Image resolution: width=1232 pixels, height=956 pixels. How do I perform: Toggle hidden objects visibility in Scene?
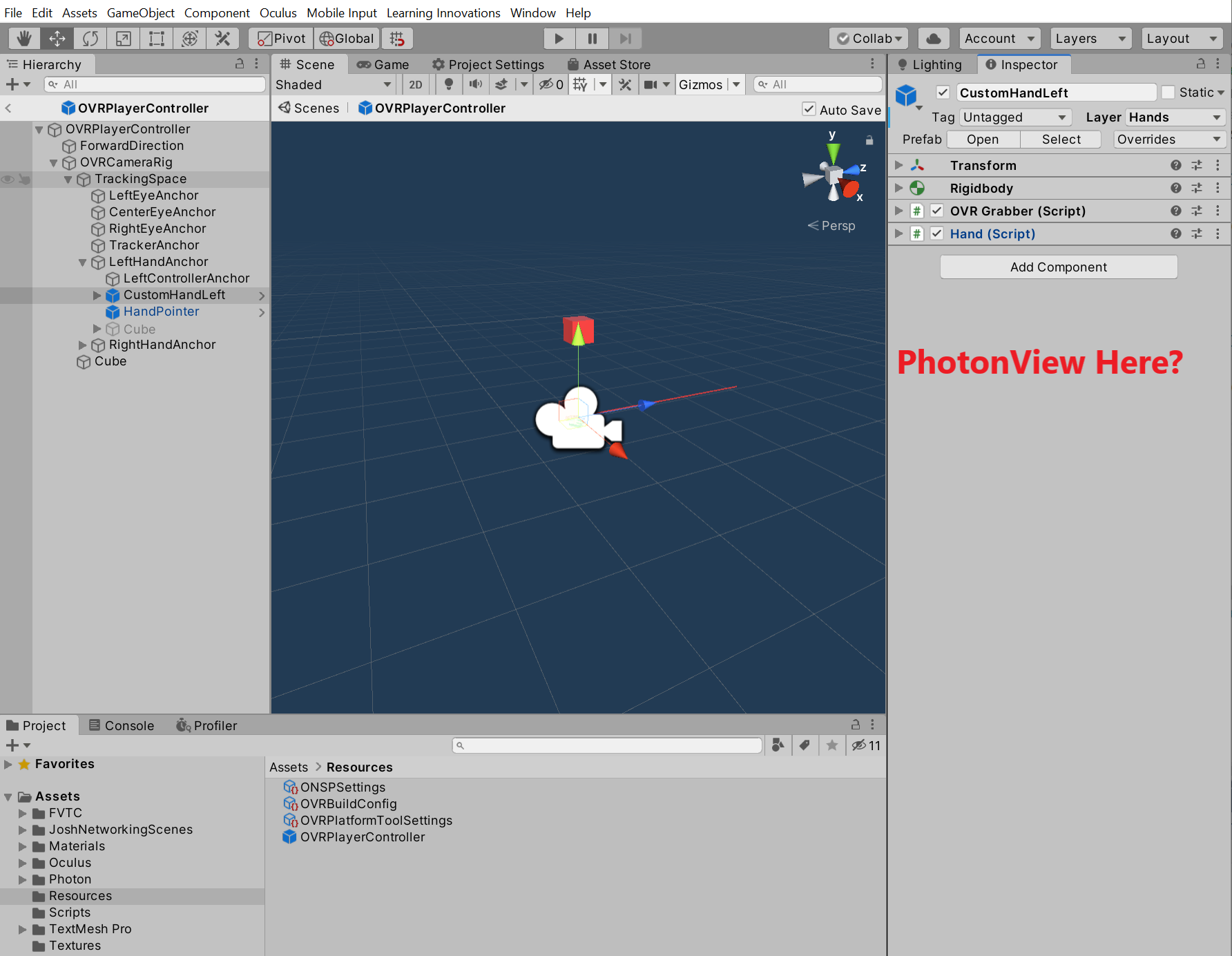(x=551, y=84)
